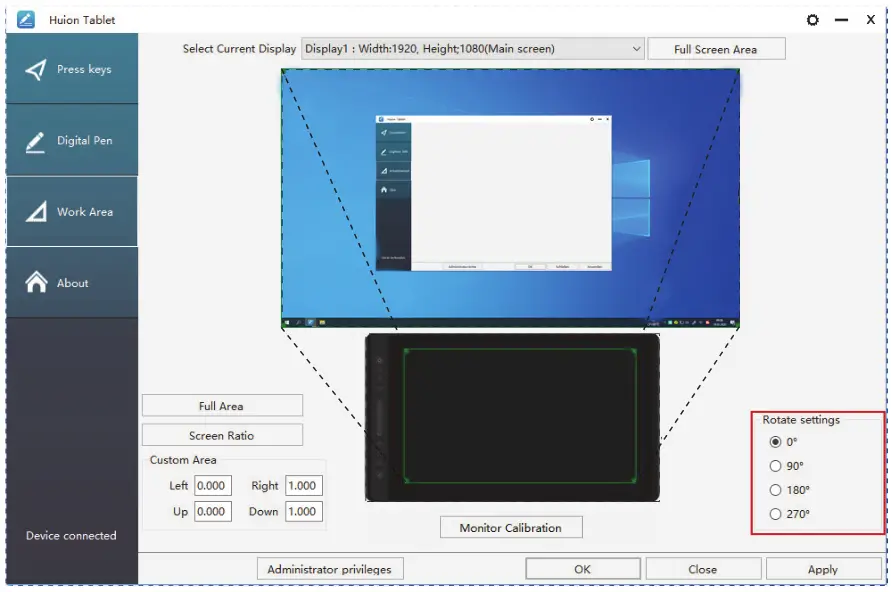Open the Select Current Display dropdown

point(636,48)
